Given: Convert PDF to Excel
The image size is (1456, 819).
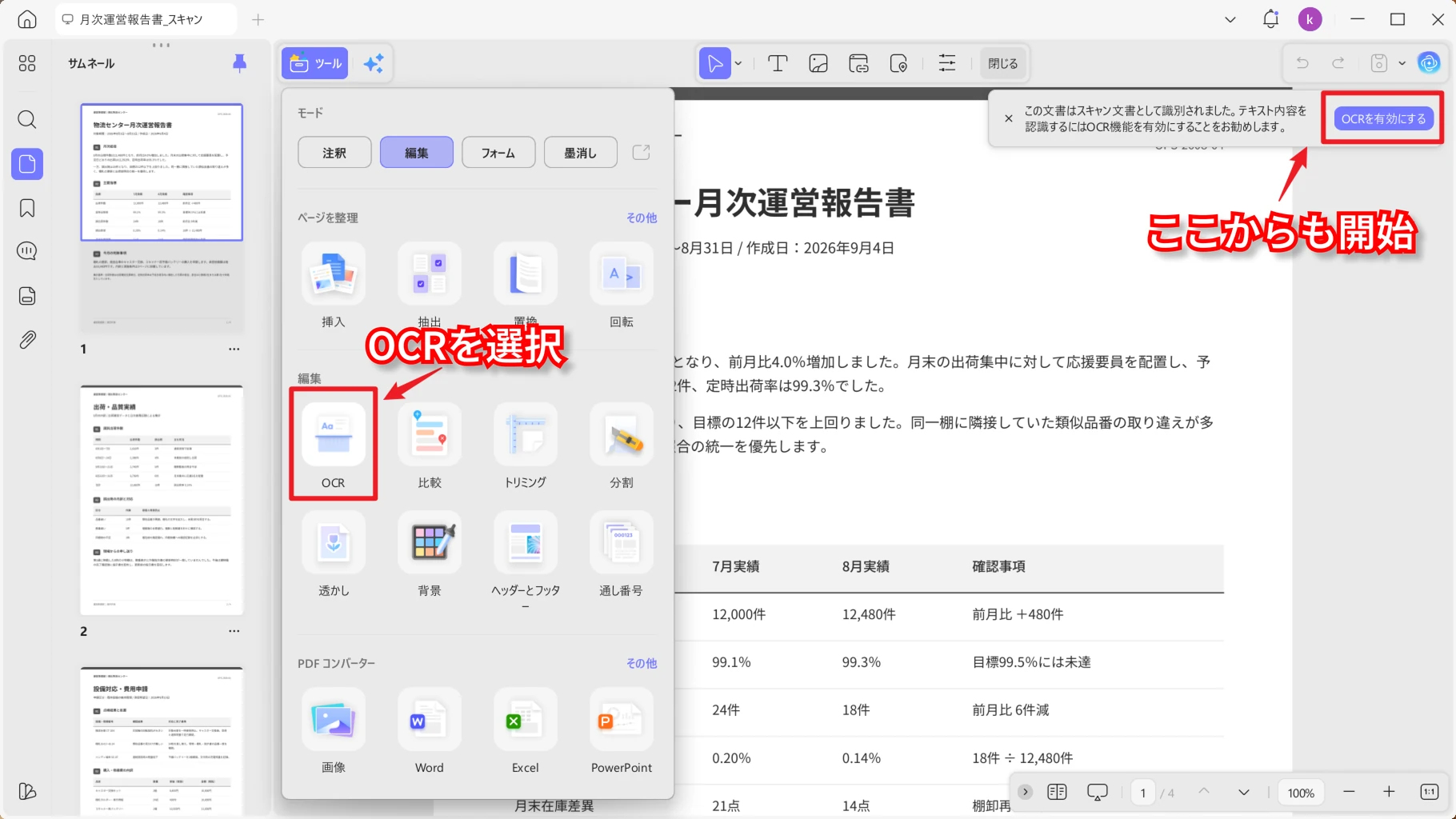Looking at the screenshot, I should point(526,730).
